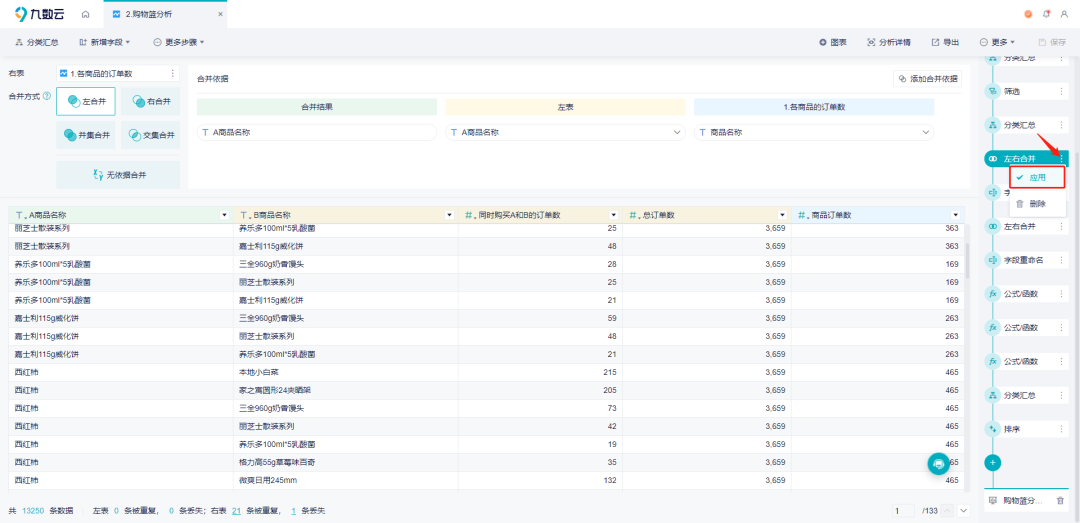The height and width of the screenshot is (523, 1080).
Task: Click the floating teal round button over the table
Action: pos(938,464)
